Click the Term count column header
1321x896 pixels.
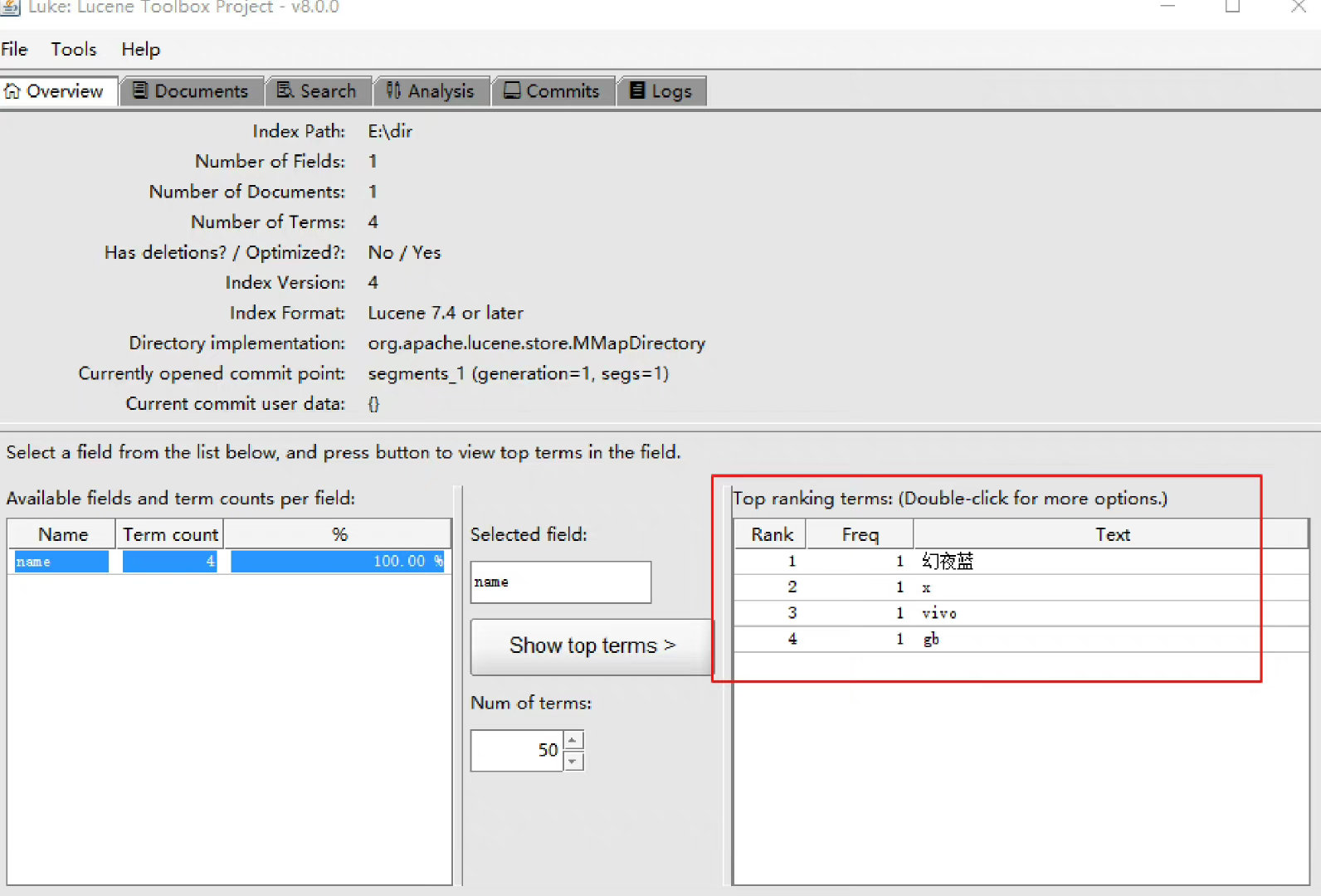point(170,534)
